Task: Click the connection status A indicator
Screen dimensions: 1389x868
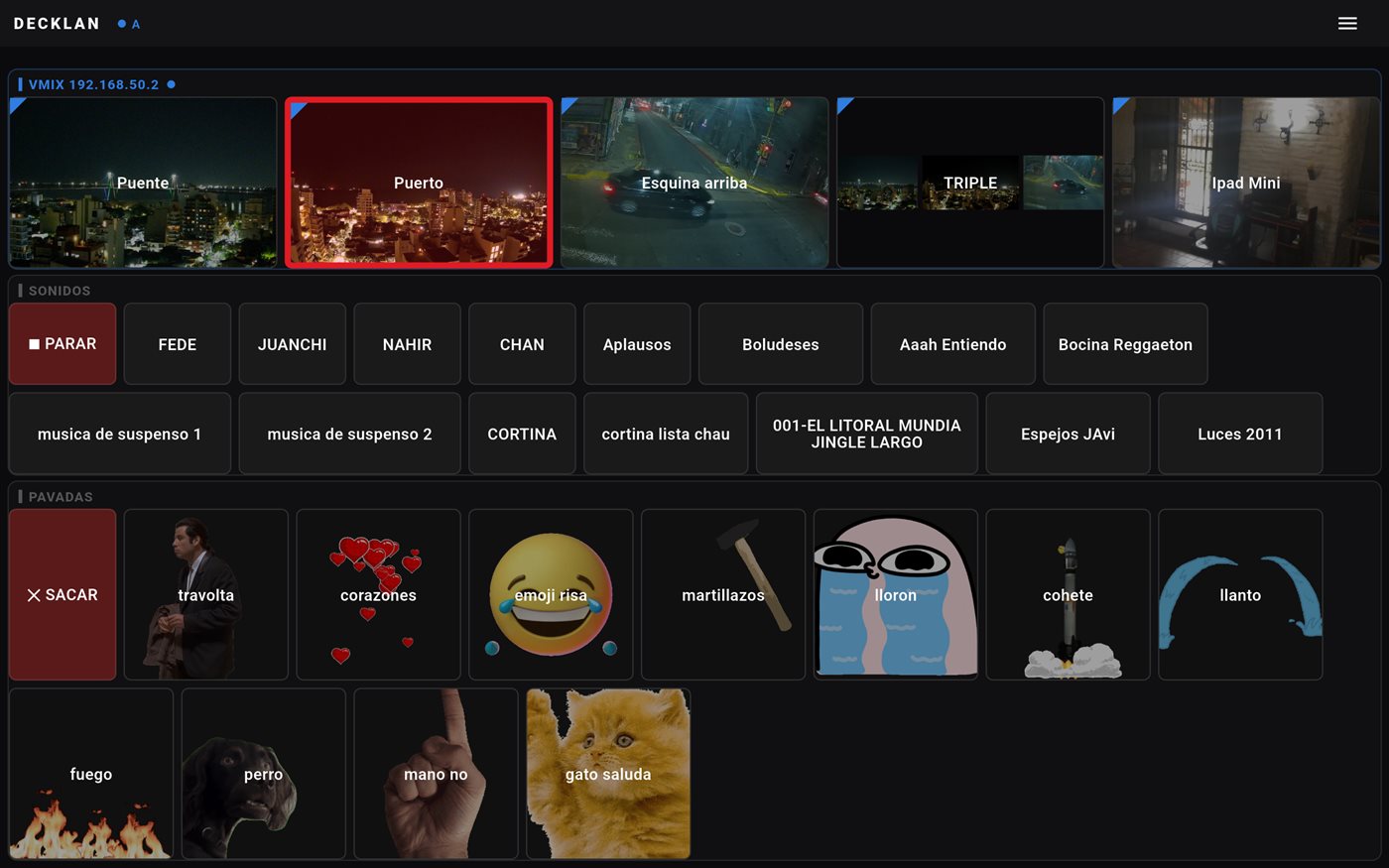Action: pos(129,24)
